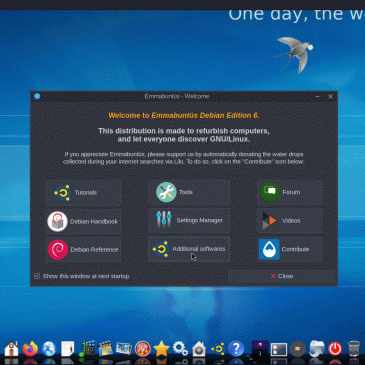The image size is (365, 365).
Task: Open the video clapperboard dock icon
Action: 105,349
